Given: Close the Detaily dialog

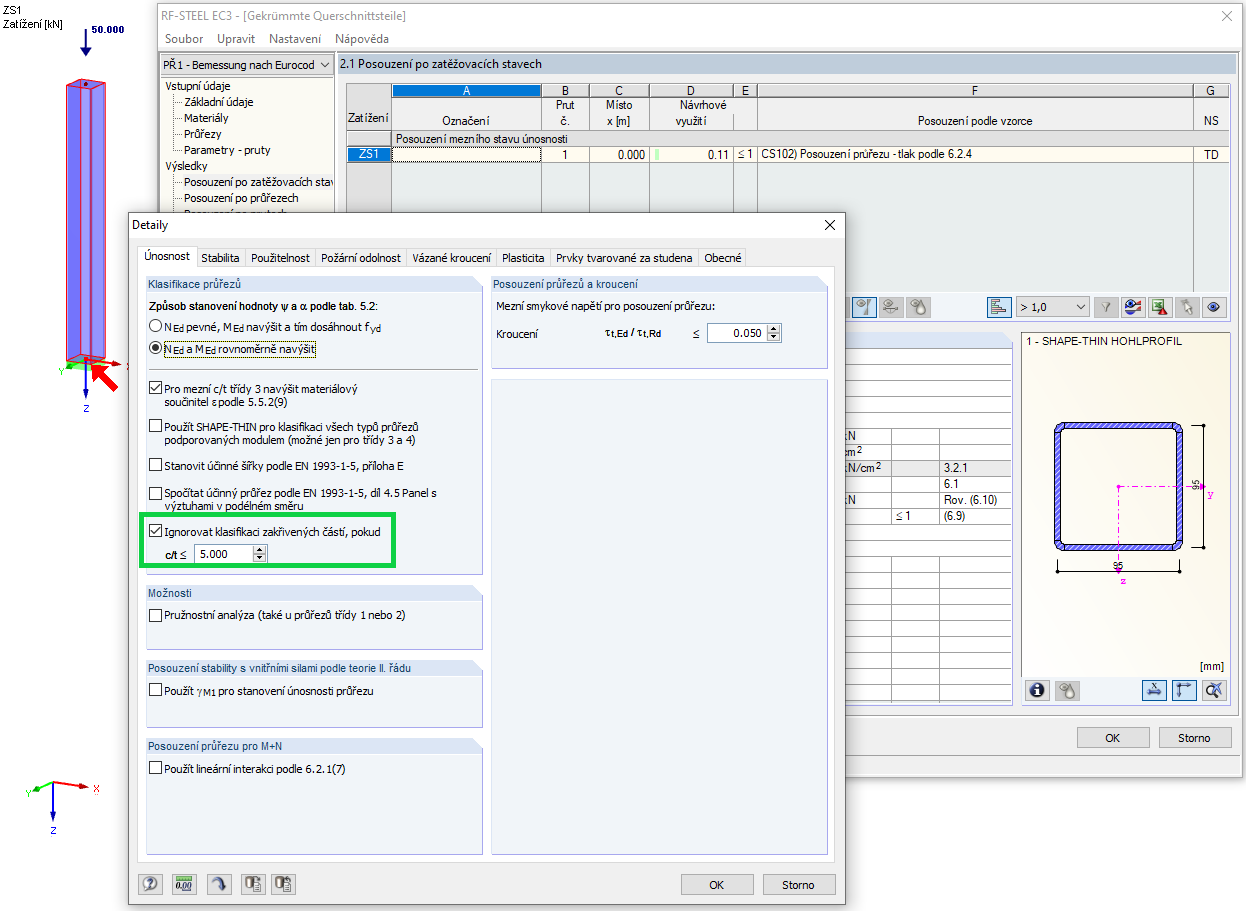Looking at the screenshot, I should (x=829, y=225).
